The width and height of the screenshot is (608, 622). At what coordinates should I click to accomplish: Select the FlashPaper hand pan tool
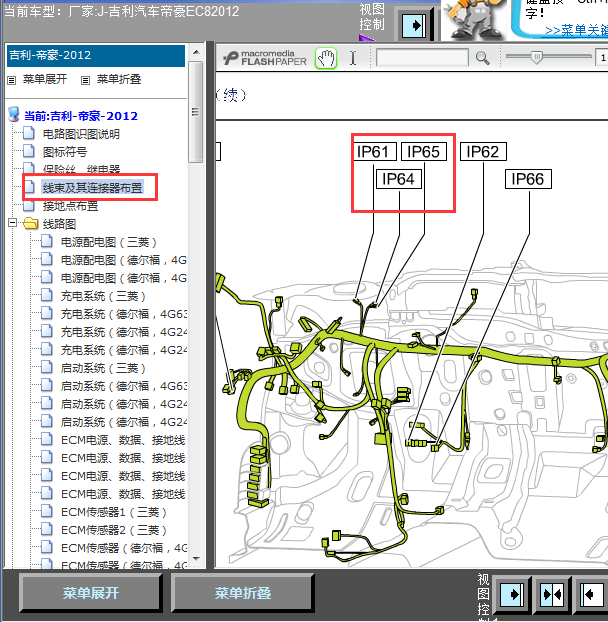326,58
